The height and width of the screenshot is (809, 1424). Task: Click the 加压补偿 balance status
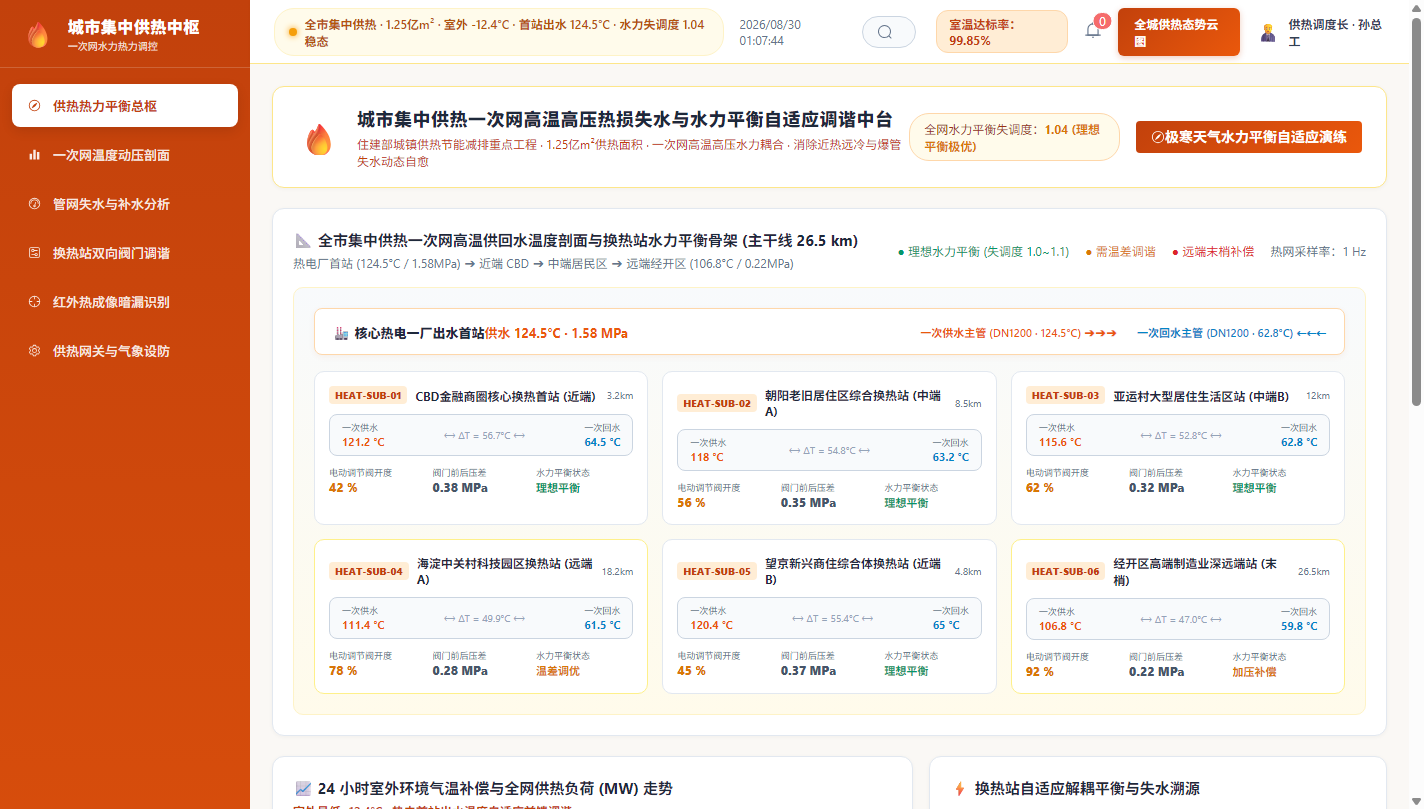pyautogui.click(x=1254, y=672)
